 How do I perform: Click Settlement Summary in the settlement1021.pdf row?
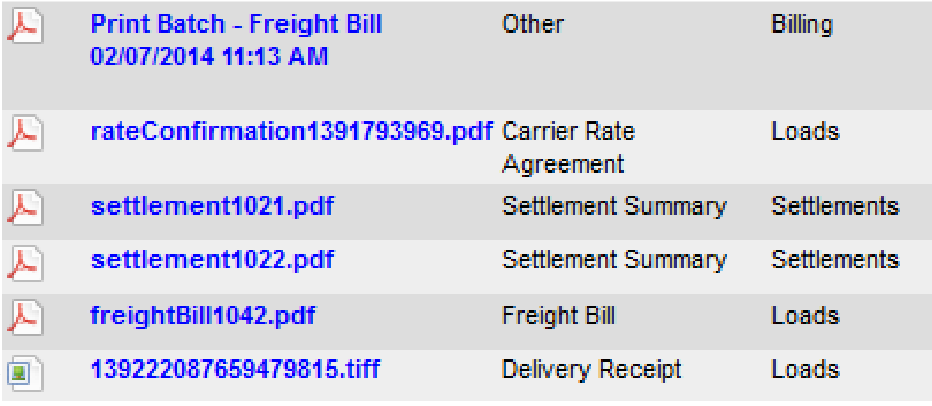point(614,207)
